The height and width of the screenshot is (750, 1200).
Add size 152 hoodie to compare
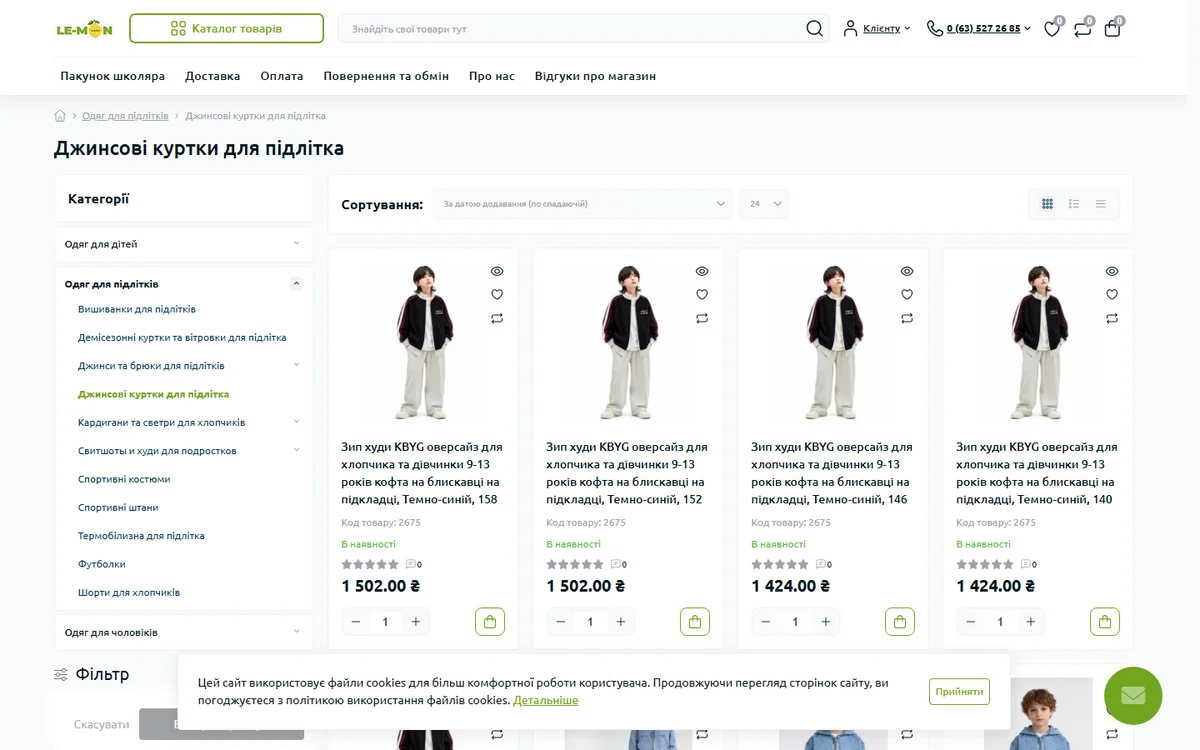tap(702, 318)
